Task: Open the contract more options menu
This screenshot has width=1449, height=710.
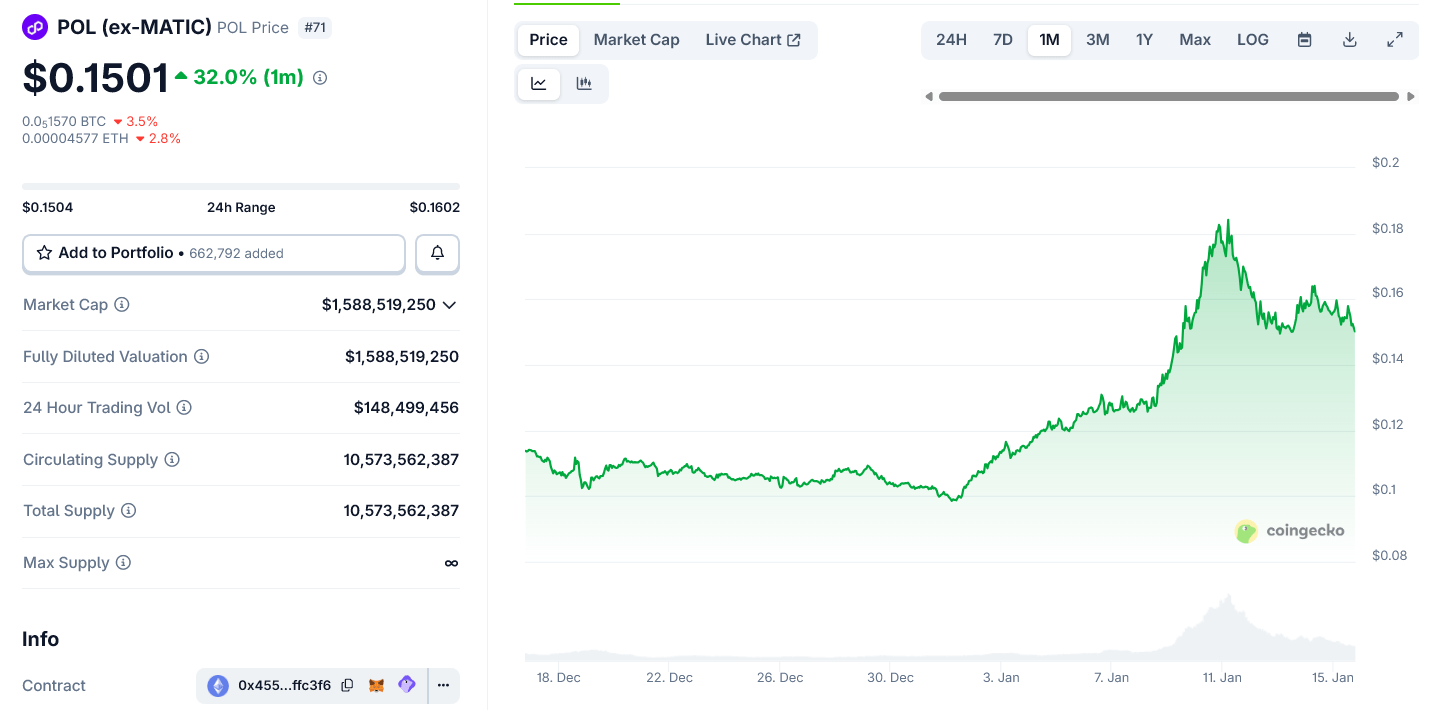Action: pos(443,686)
